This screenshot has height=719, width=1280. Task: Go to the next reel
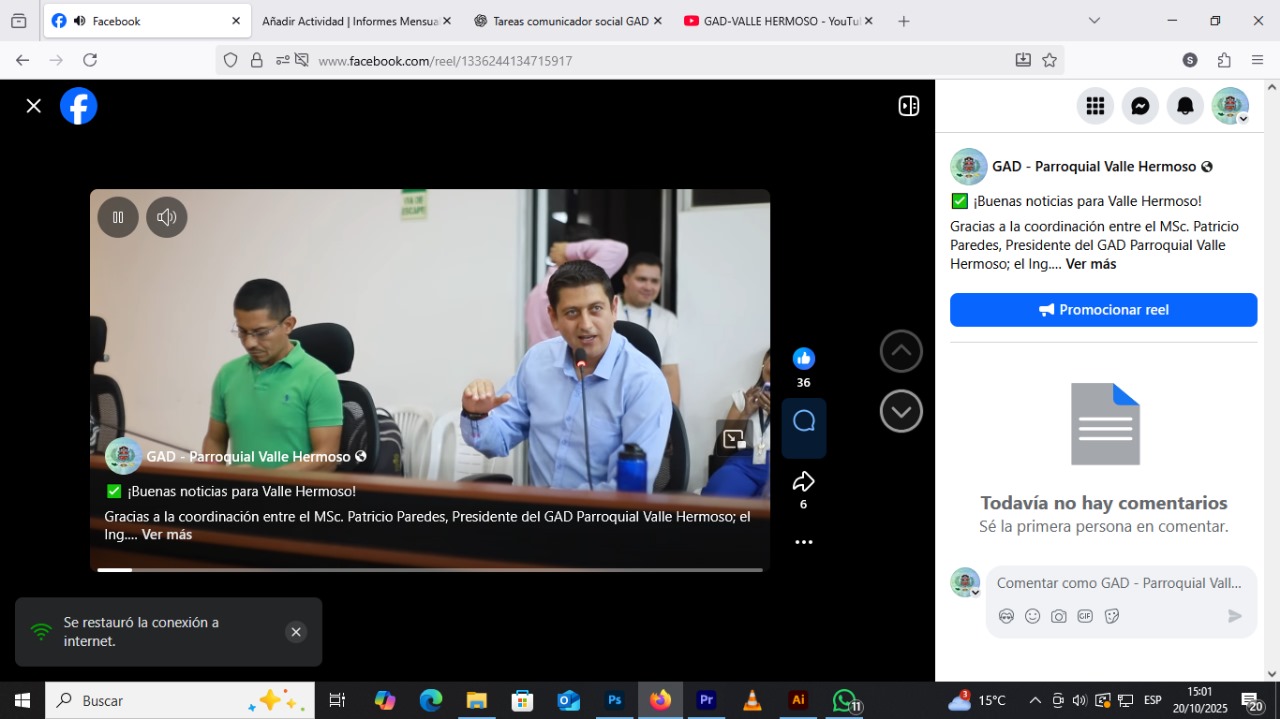901,411
